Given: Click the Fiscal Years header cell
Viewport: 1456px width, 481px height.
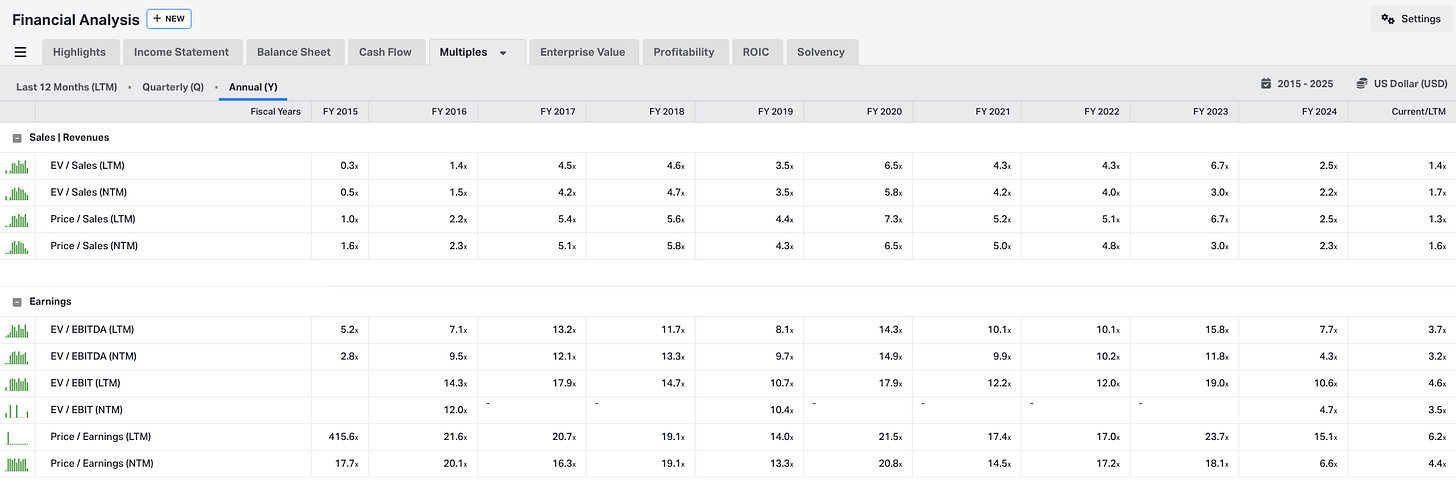Looking at the screenshot, I should [275, 112].
